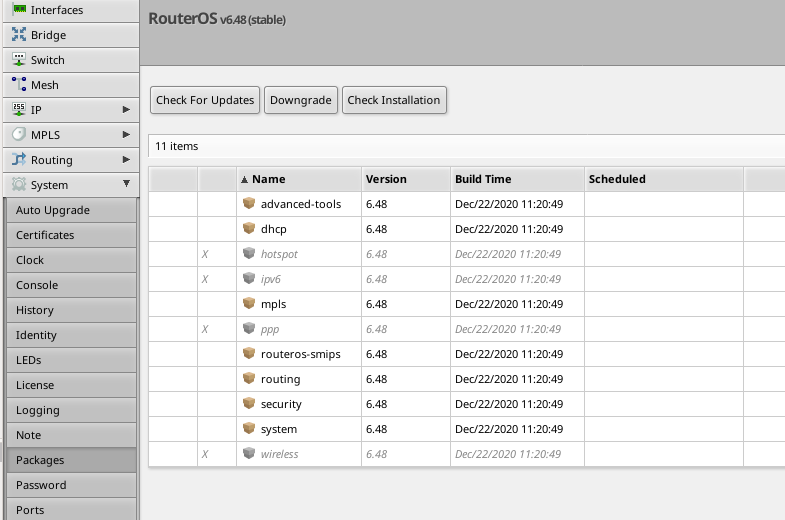Click version 6.48 in mpls row
This screenshot has width=785, height=520.
[376, 304]
